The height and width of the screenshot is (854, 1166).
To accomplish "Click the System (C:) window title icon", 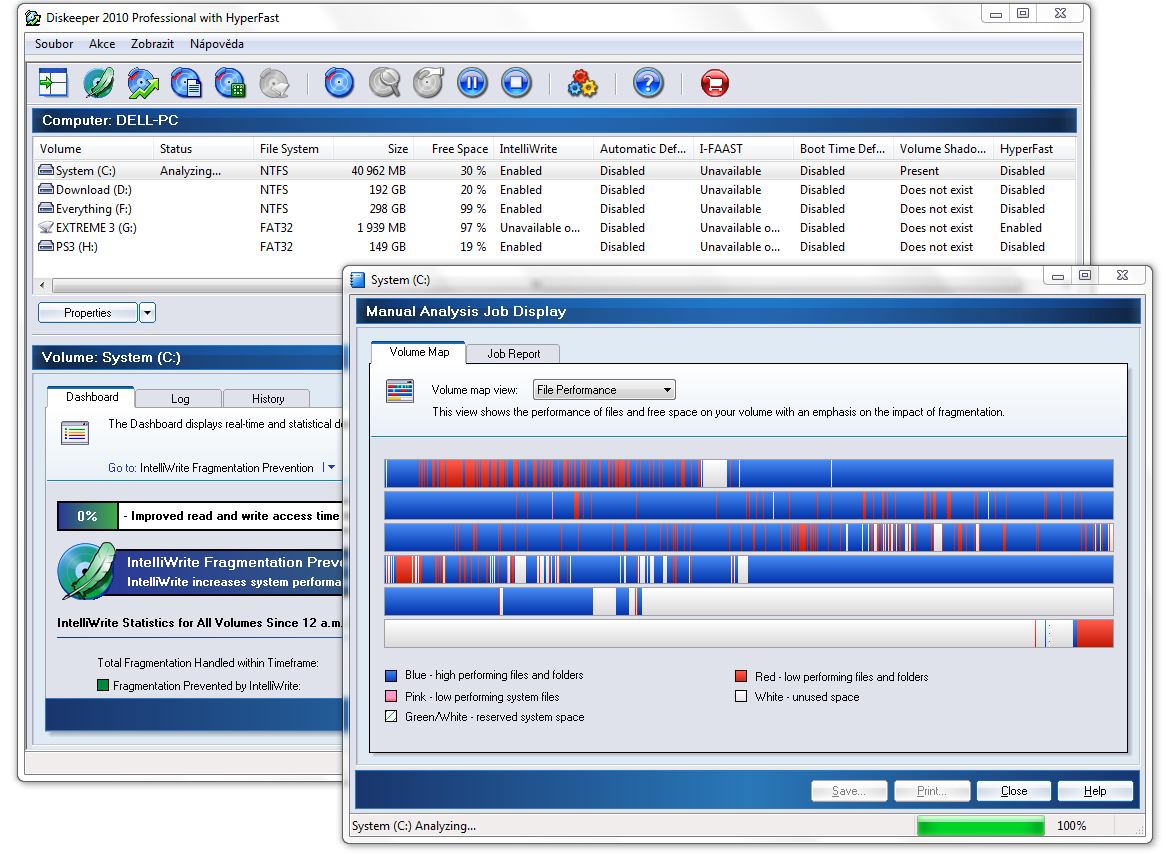I will (358, 280).
